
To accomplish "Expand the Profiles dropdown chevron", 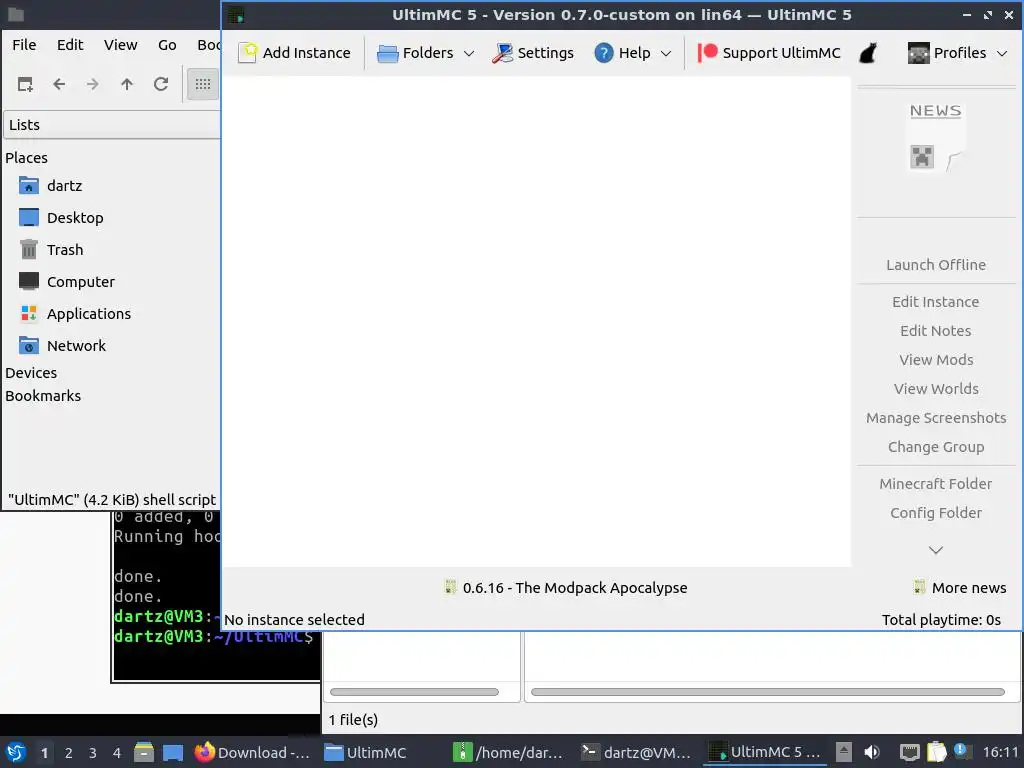I will pos(1002,54).
